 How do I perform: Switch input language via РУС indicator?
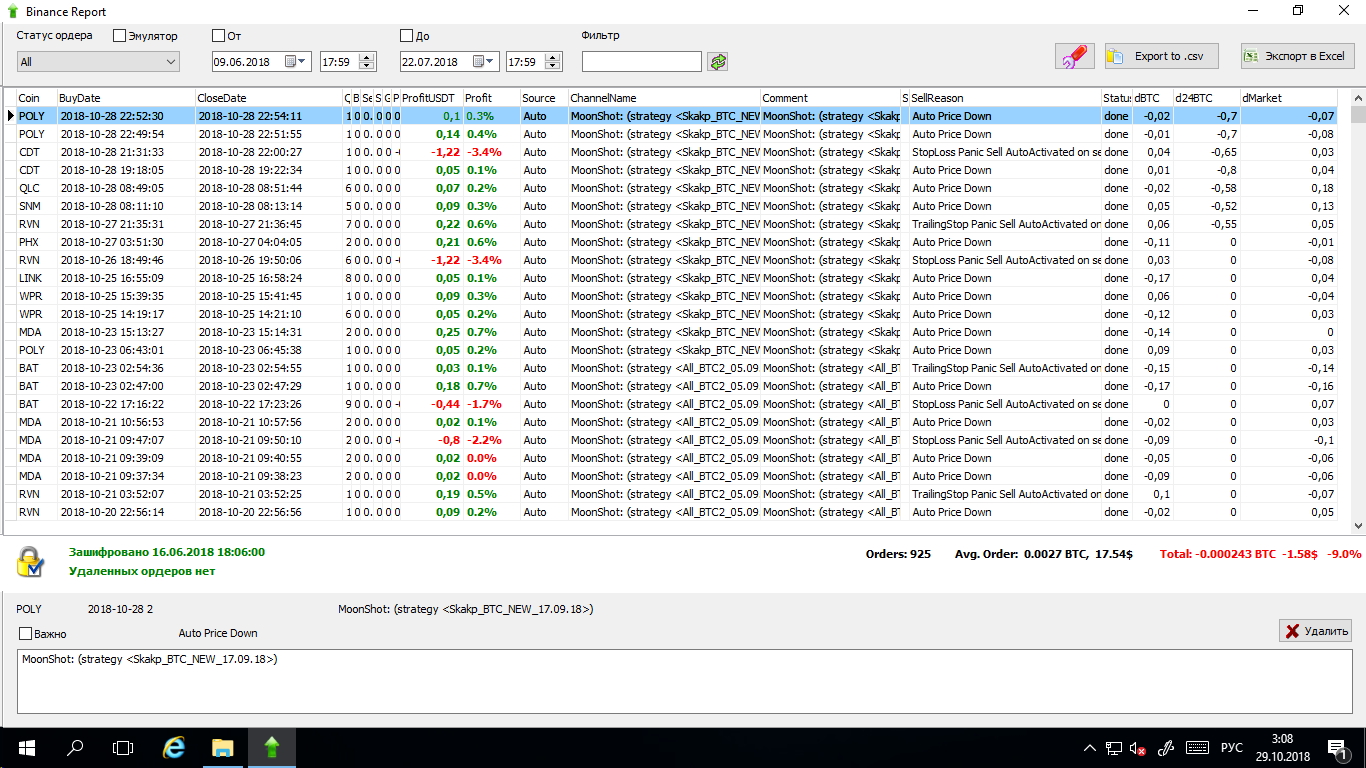pos(1232,748)
